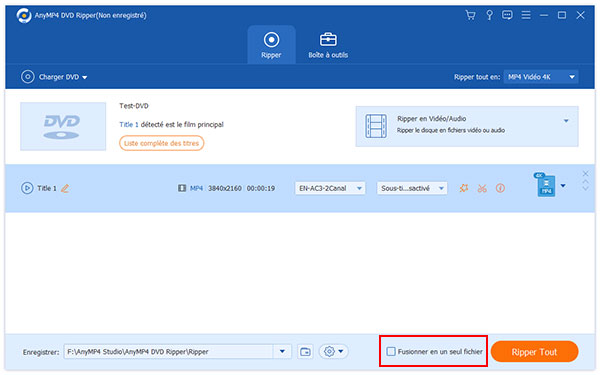This screenshot has height=375, width=600.
Task: Minimize the AnyMP4 window
Action: (x=544, y=15)
